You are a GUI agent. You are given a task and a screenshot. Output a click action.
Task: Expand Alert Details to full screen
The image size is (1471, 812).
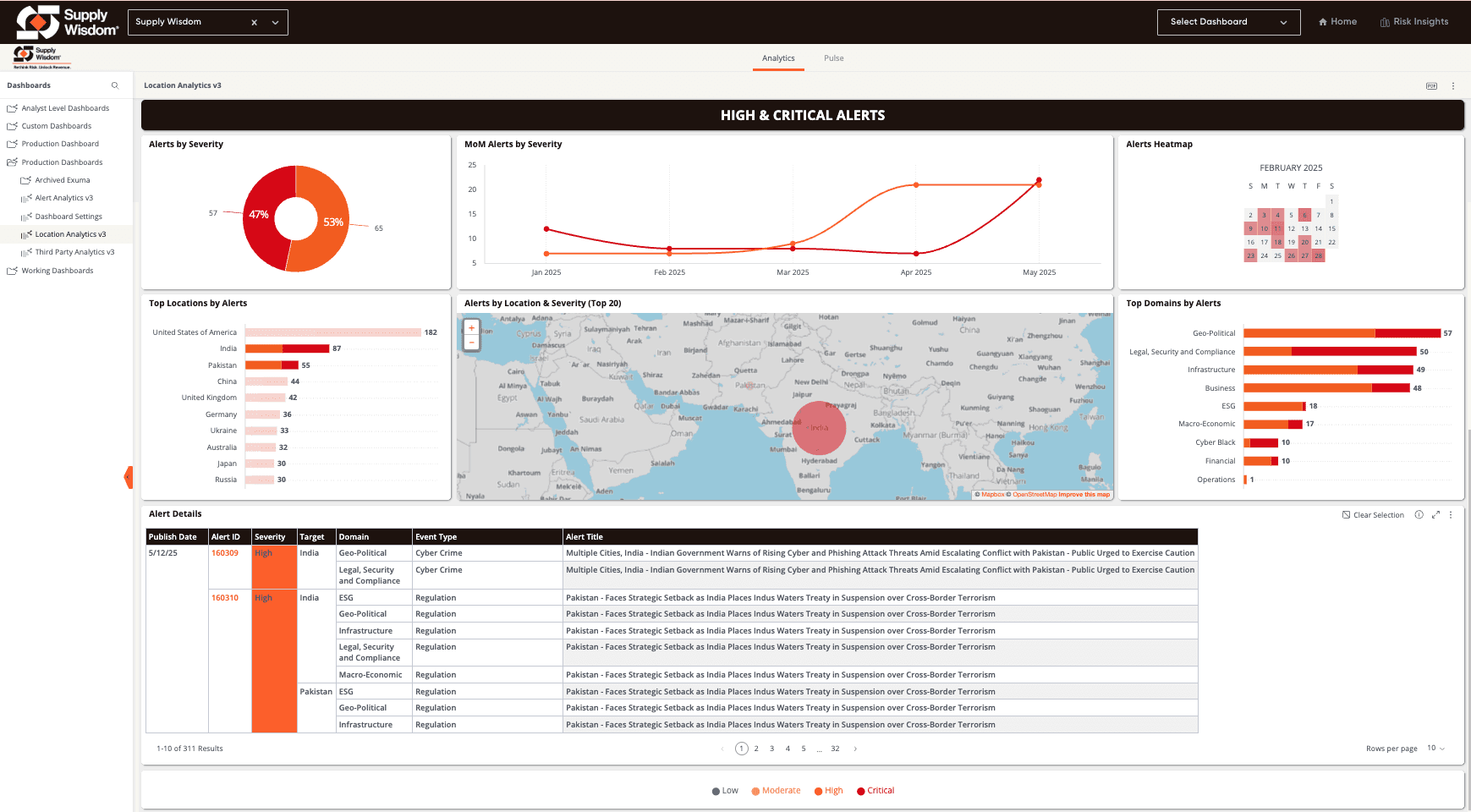1435,515
